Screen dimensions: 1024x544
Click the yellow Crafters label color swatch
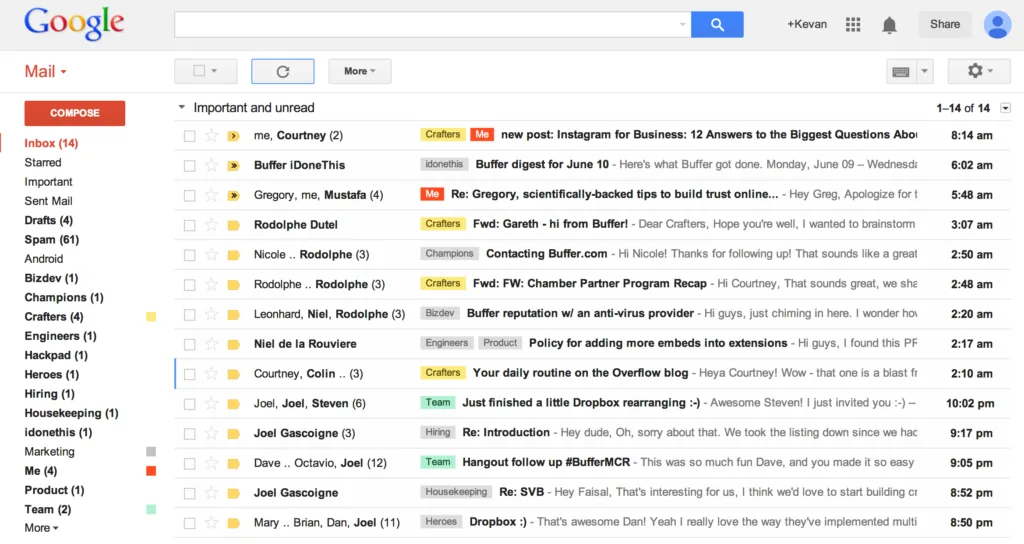click(x=151, y=317)
